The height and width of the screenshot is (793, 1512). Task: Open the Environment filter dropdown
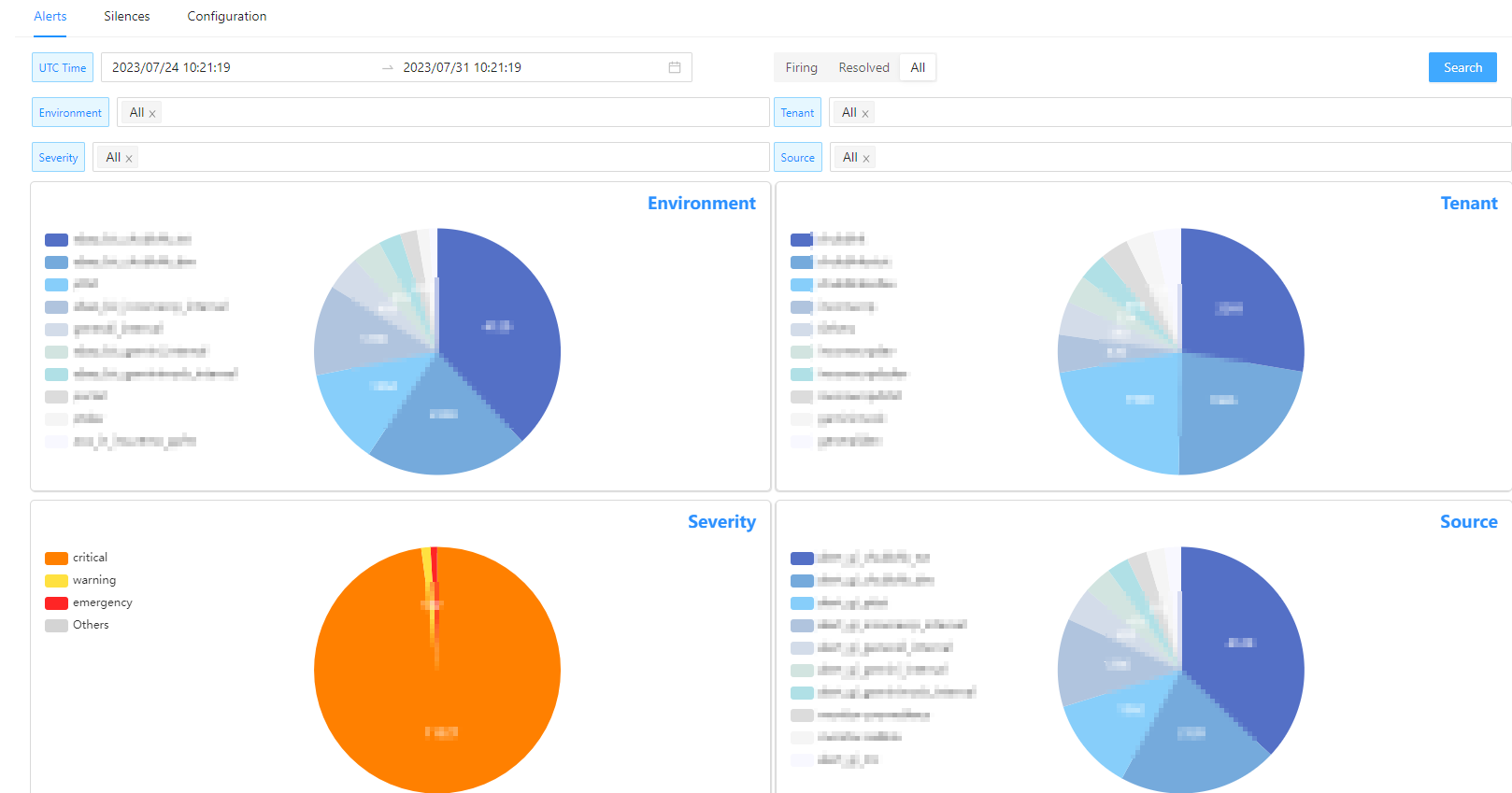tap(443, 112)
